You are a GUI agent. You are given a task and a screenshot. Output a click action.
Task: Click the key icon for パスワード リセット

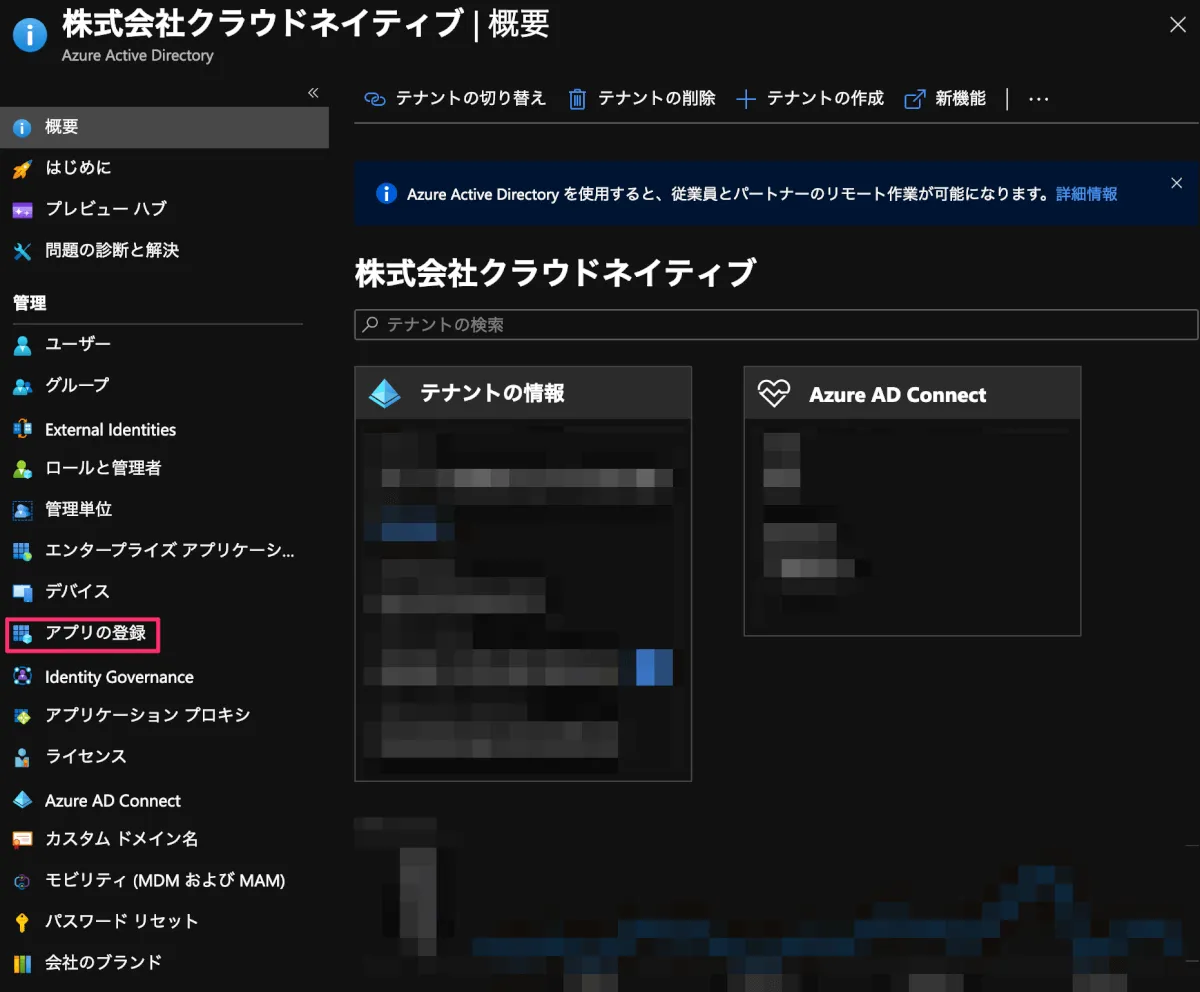click(x=22, y=922)
